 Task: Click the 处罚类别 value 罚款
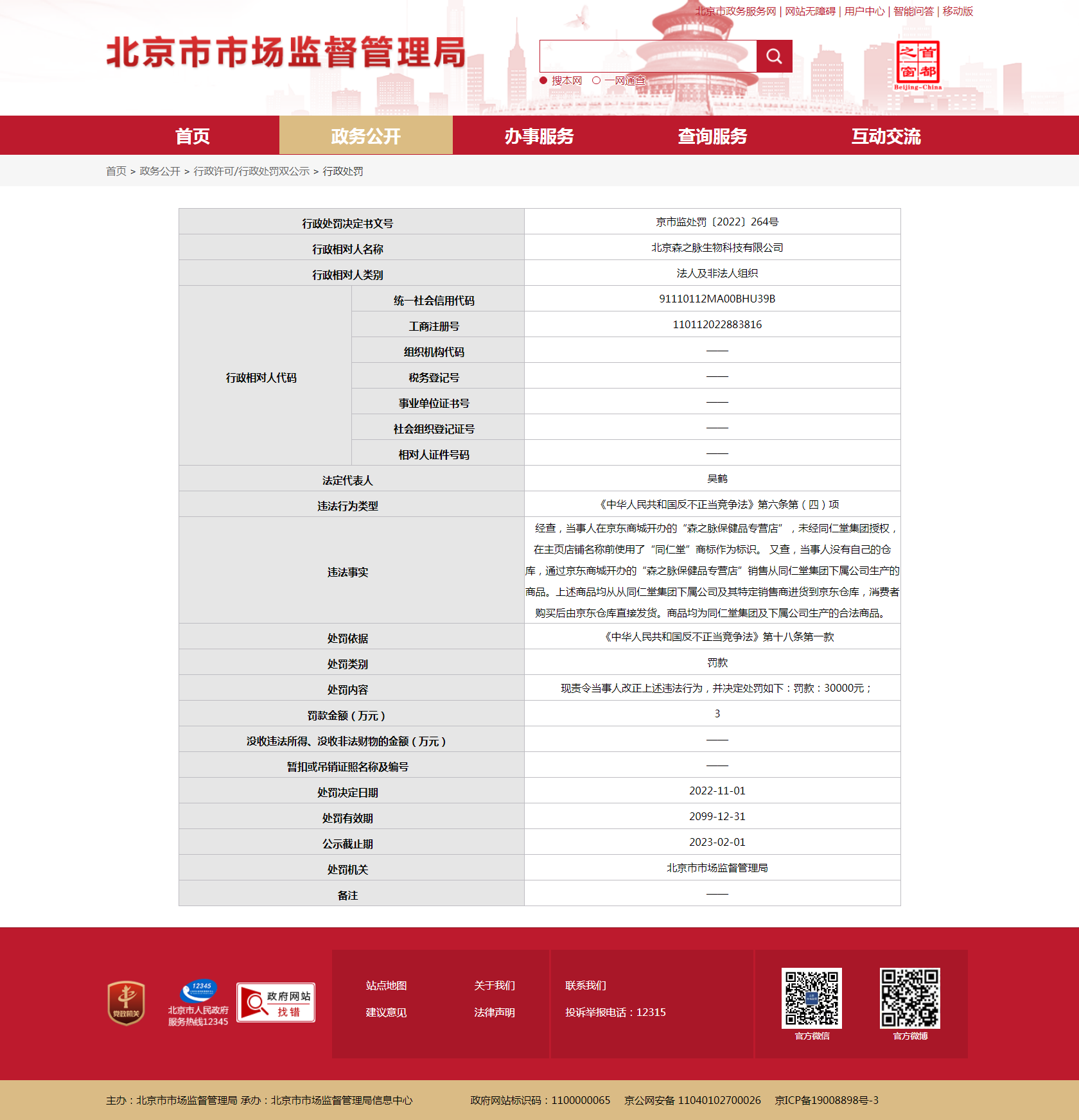[717, 662]
